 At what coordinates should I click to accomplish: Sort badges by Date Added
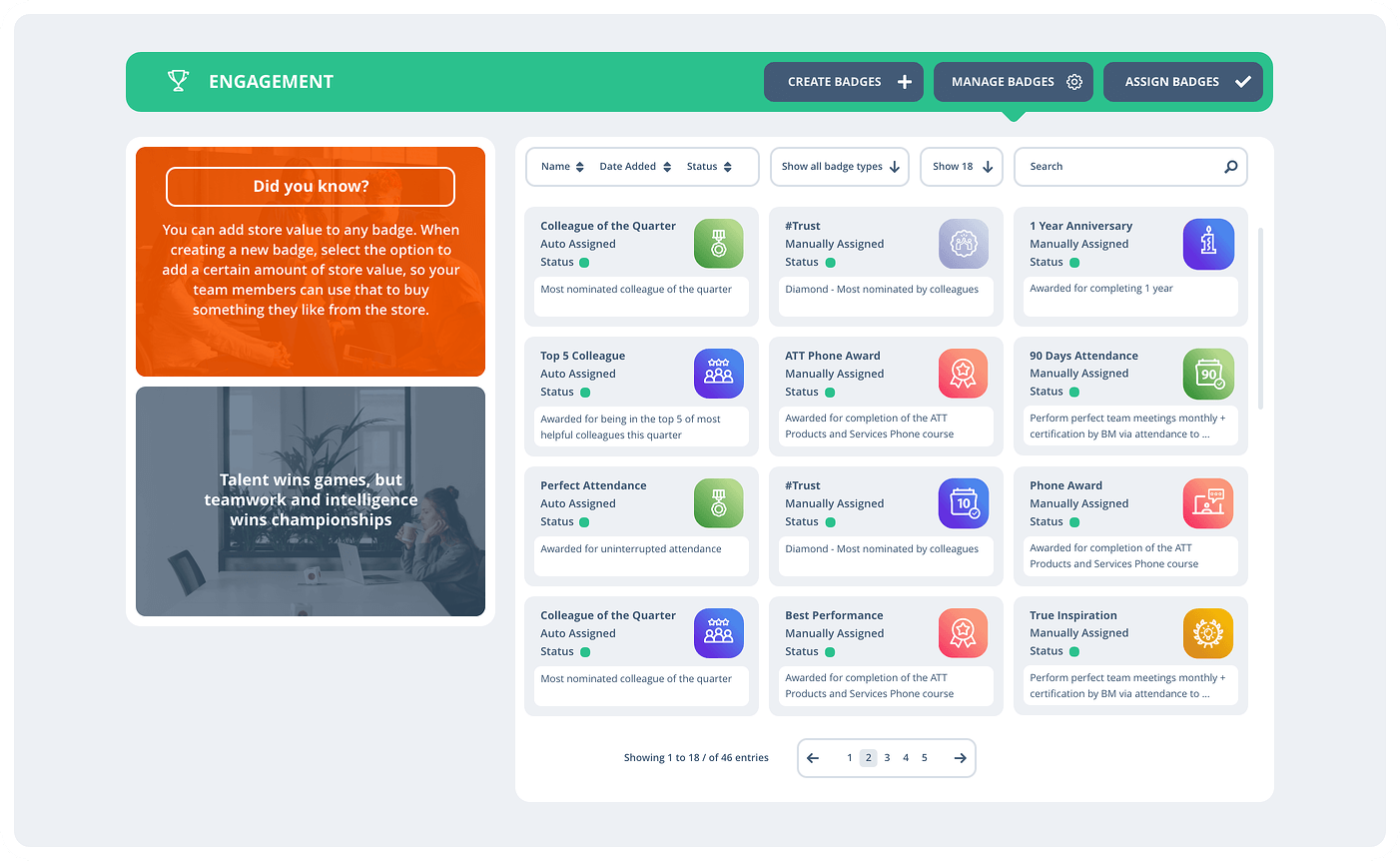click(635, 167)
